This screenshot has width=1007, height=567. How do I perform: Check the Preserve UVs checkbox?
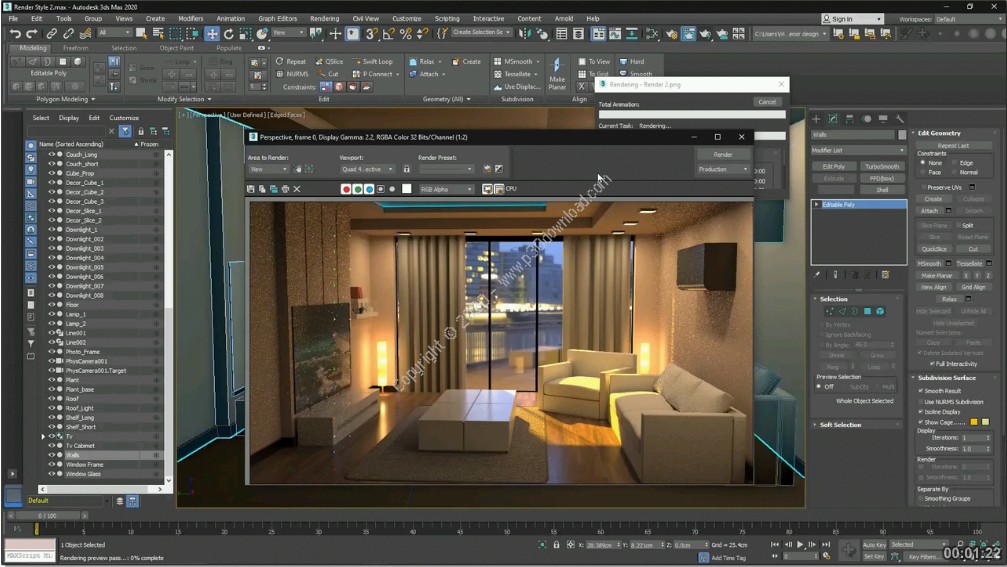(923, 187)
